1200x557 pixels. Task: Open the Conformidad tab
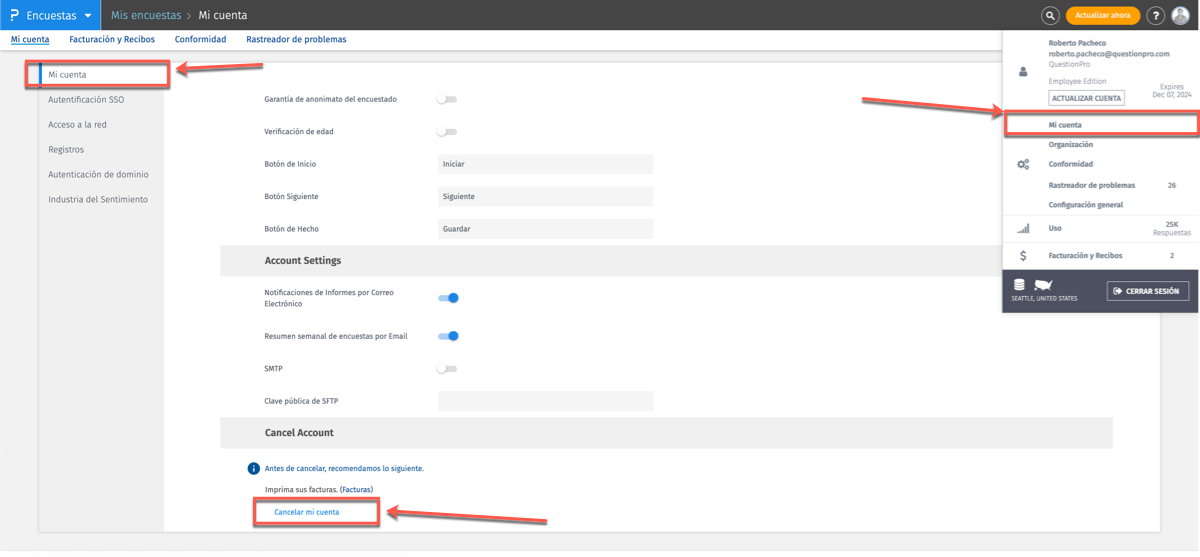click(x=200, y=40)
